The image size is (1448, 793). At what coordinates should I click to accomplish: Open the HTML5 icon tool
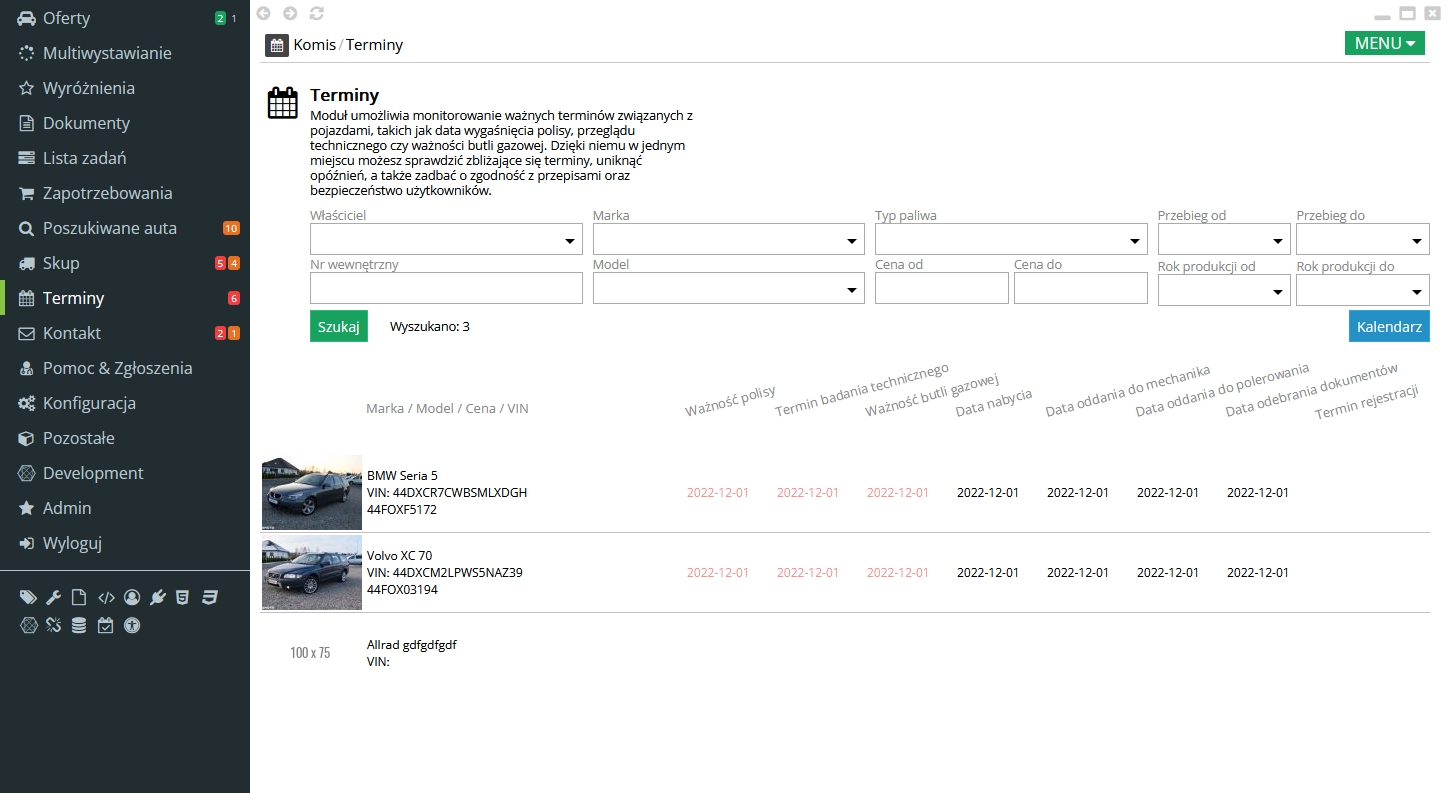click(183, 598)
